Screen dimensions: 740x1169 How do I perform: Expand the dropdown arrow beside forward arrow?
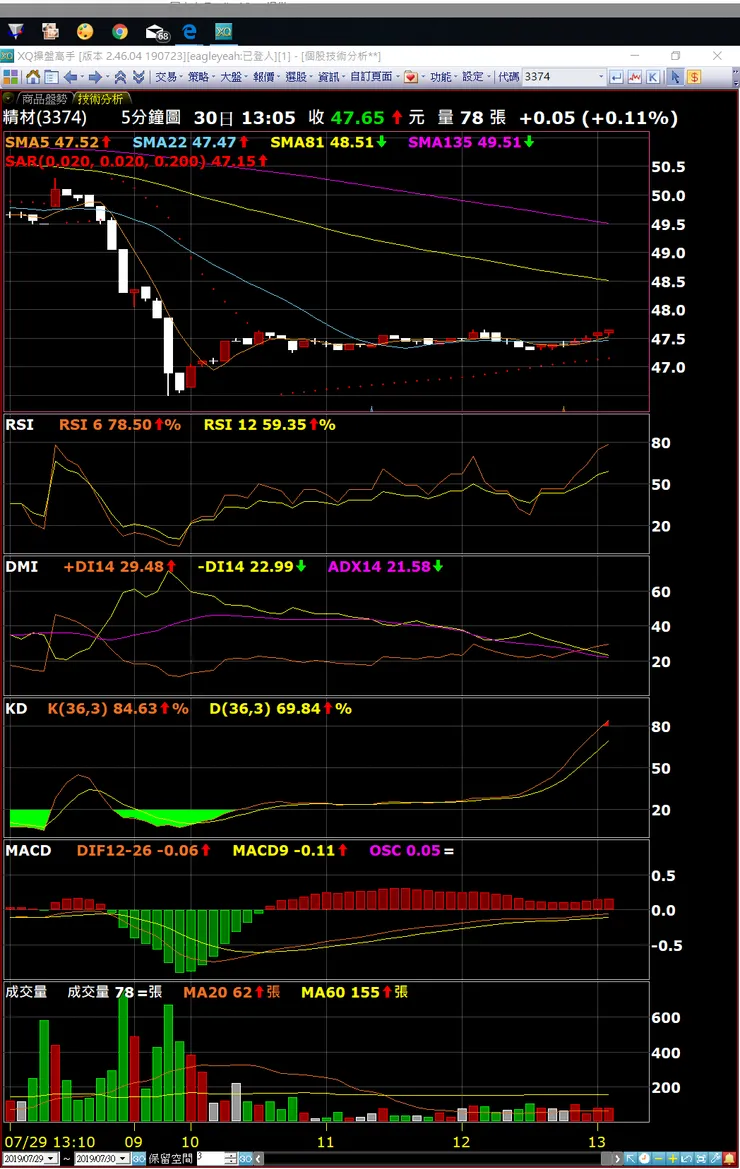(107, 77)
